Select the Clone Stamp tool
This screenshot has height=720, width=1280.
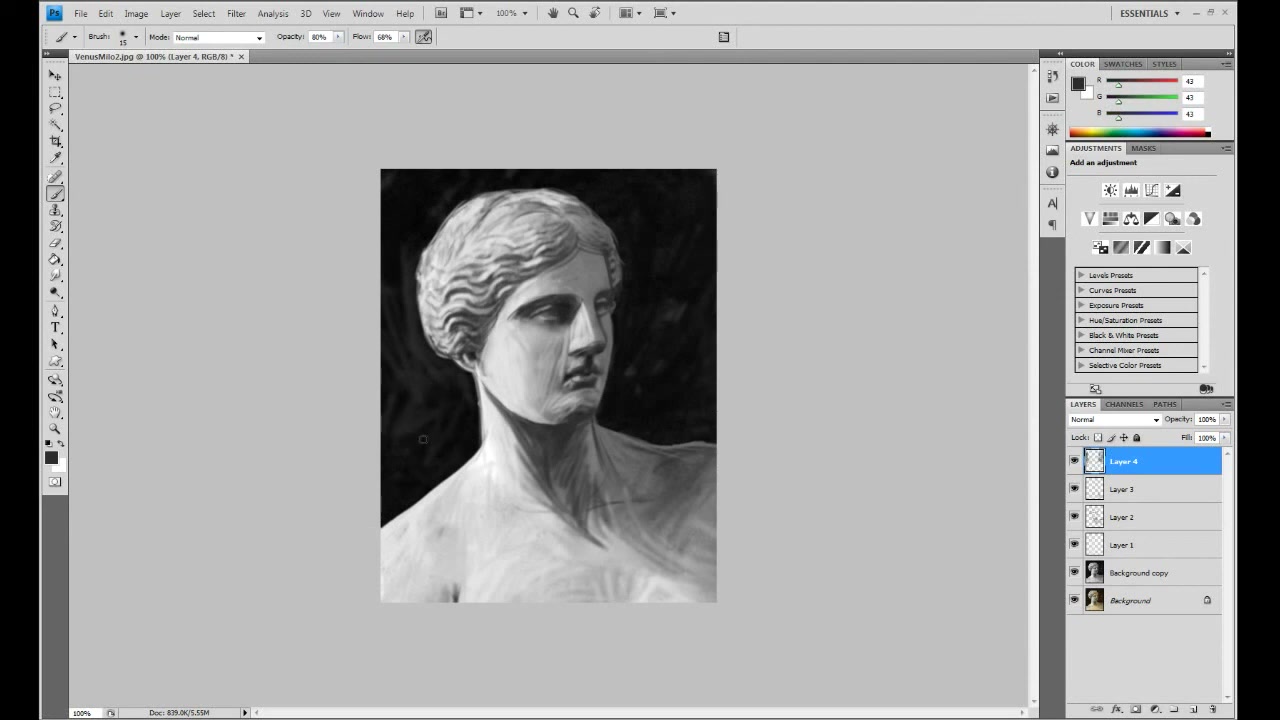click(x=55, y=210)
